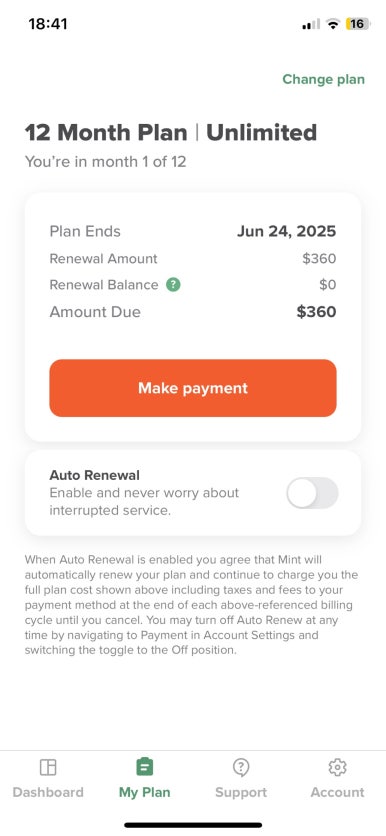The width and height of the screenshot is (386, 836).
Task: Open the Dashboard icon in bottom navigation
Action: tap(48, 767)
